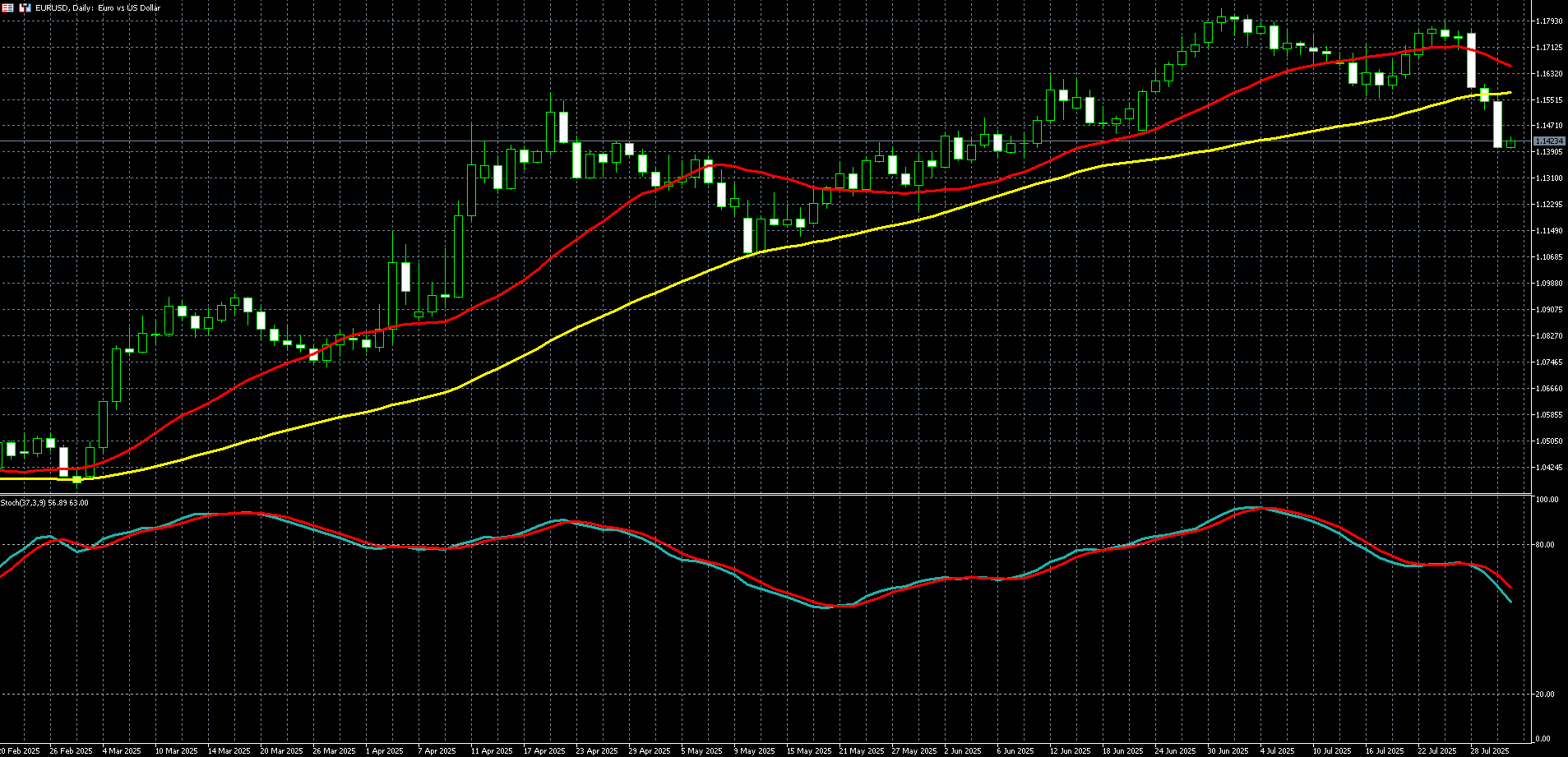The height and width of the screenshot is (757, 1568).
Task: Click the "14 Mar 2025" date on the time axis
Action: [x=229, y=751]
